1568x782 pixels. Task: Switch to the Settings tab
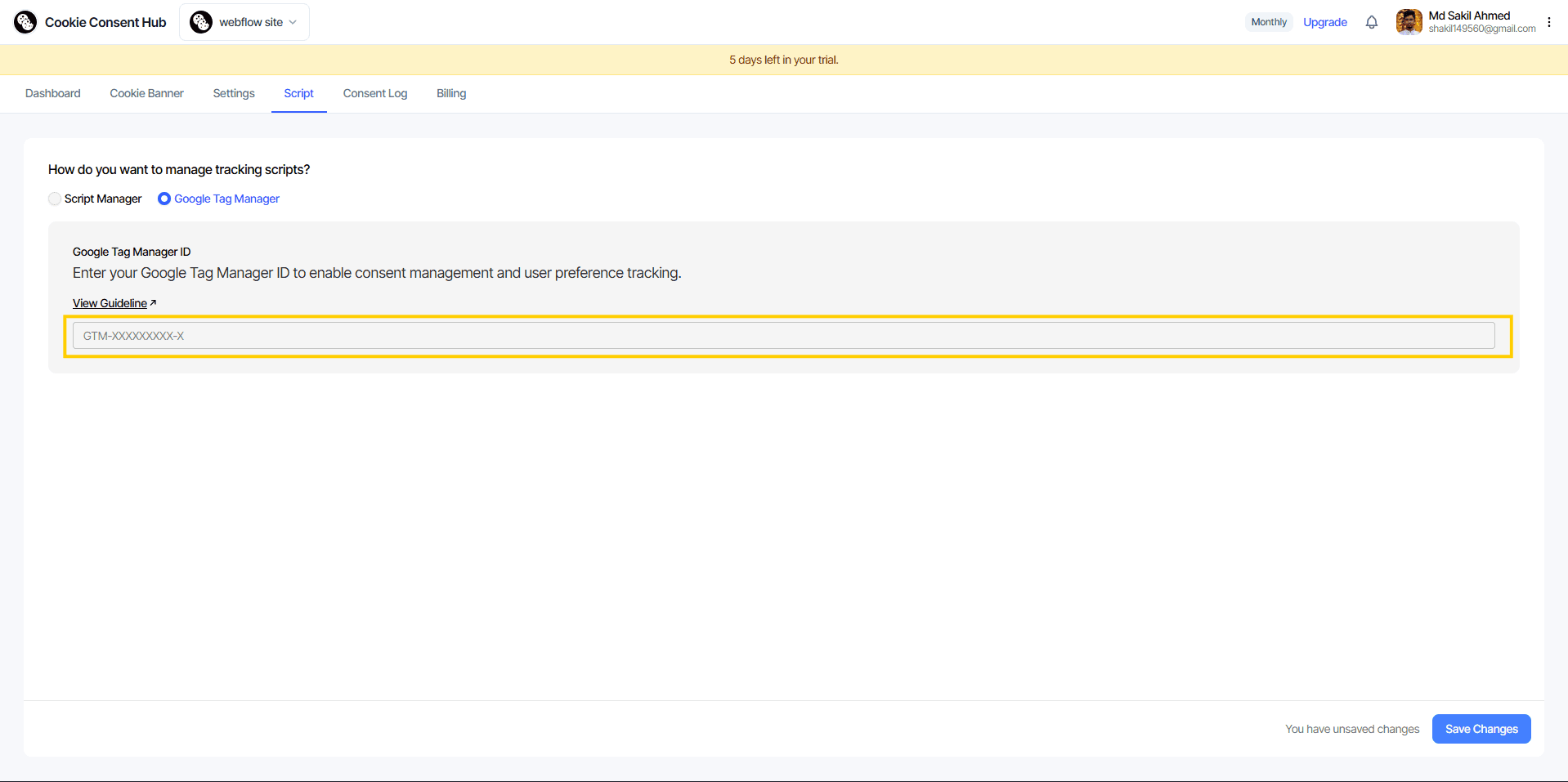pyautogui.click(x=234, y=93)
